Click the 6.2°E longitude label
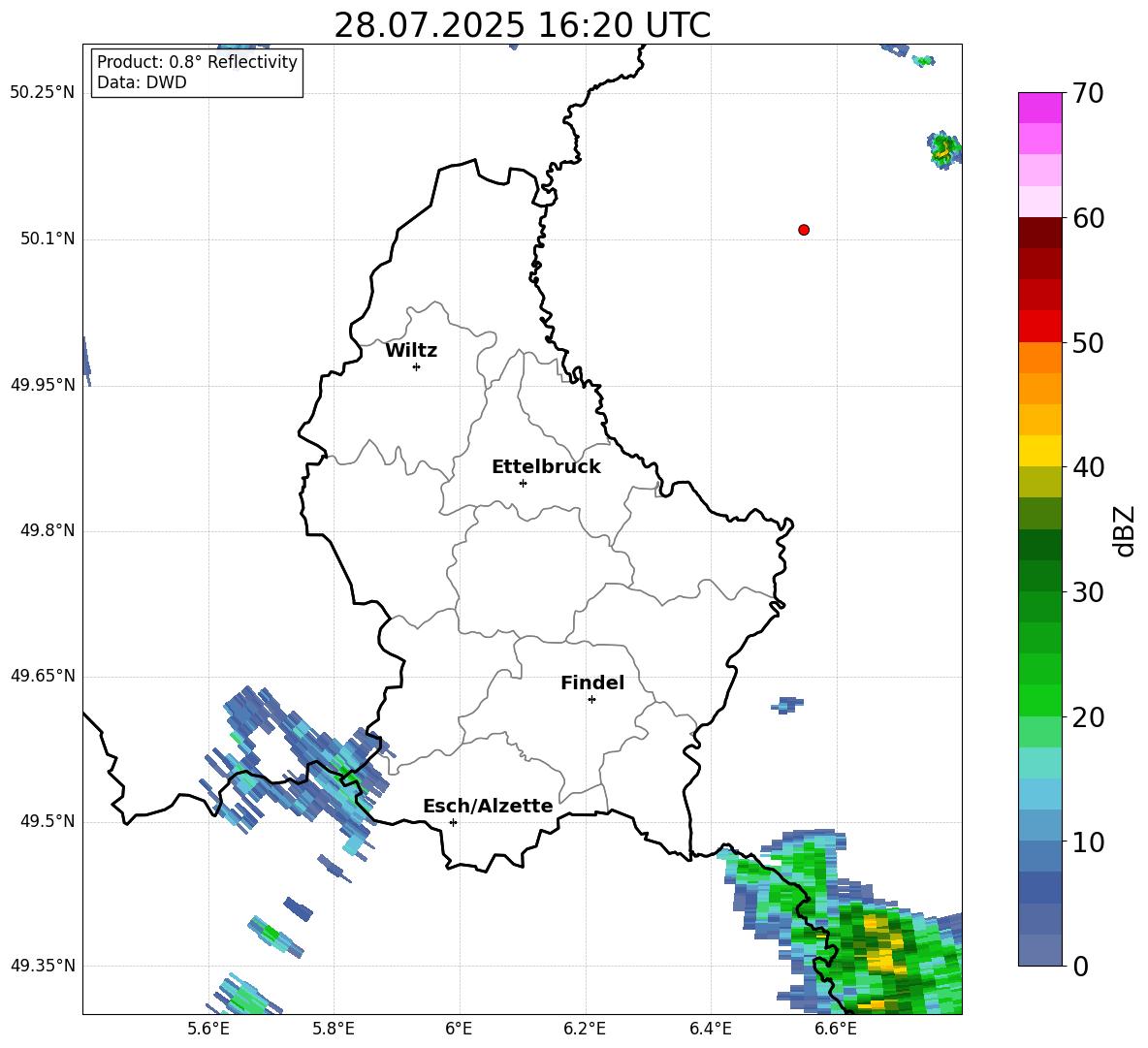1148x1048 pixels. (x=585, y=1029)
